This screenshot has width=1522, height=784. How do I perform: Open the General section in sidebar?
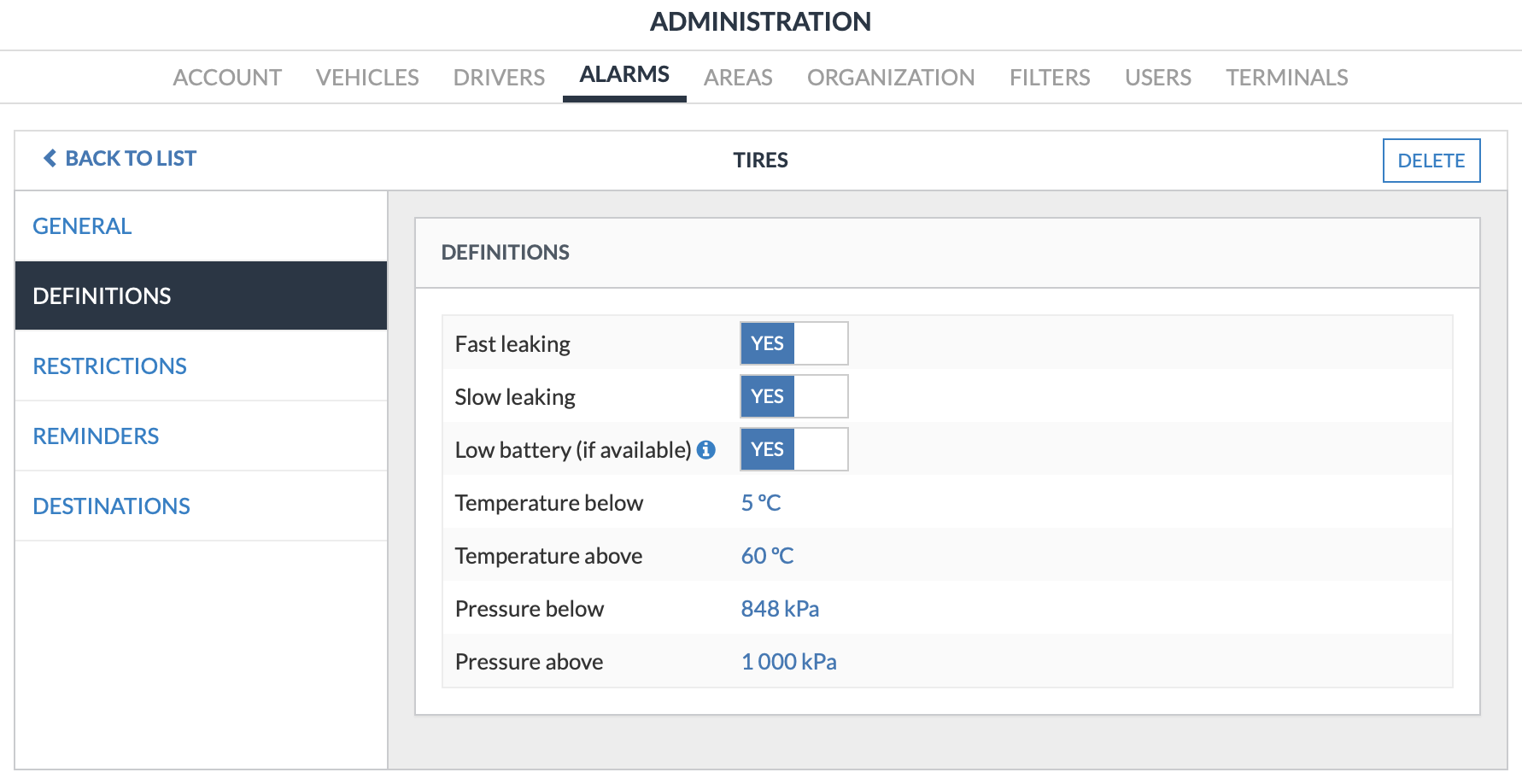pos(202,226)
